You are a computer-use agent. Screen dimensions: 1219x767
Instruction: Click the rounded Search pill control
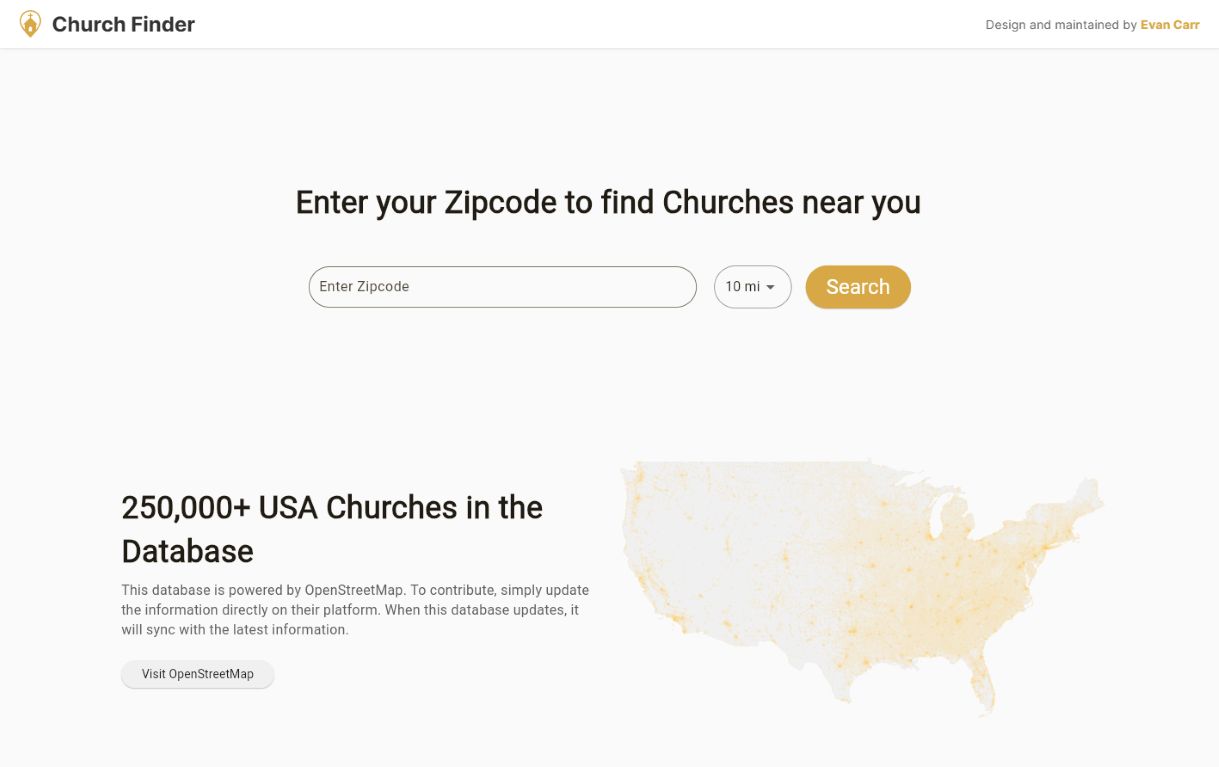tap(857, 286)
